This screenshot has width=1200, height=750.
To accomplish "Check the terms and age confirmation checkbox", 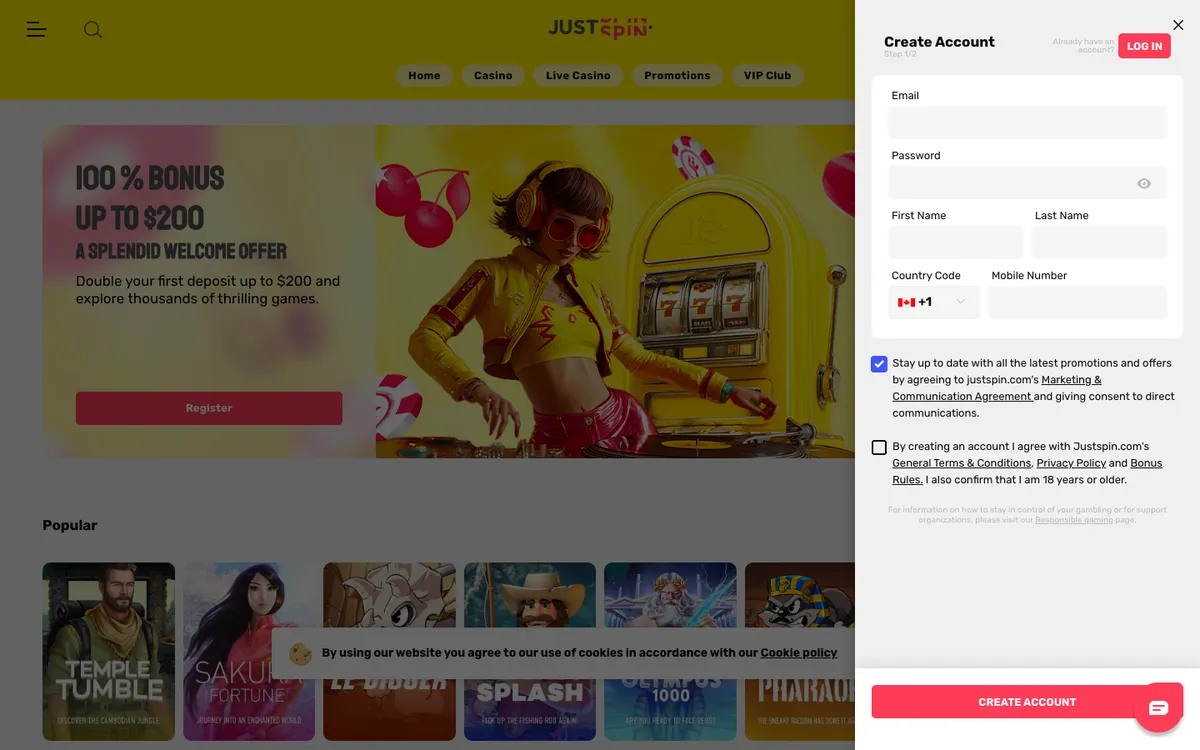I will (879, 447).
